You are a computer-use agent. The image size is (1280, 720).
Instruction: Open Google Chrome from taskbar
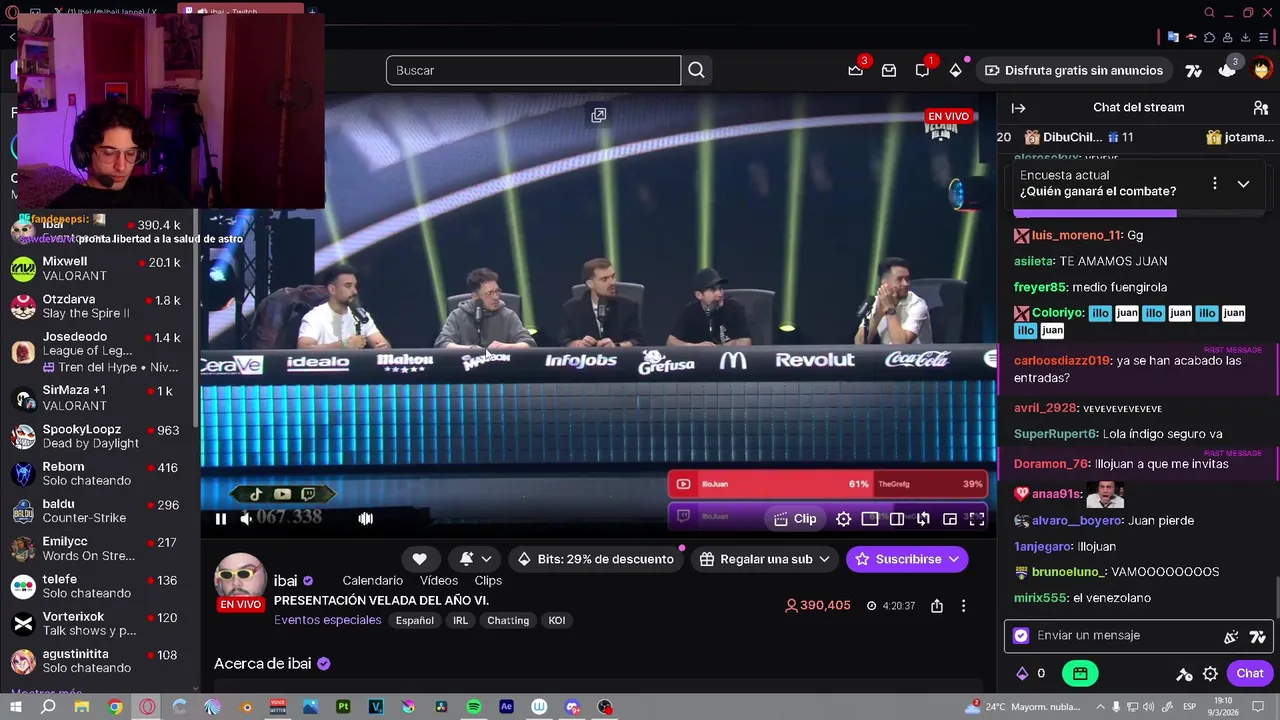pos(115,707)
